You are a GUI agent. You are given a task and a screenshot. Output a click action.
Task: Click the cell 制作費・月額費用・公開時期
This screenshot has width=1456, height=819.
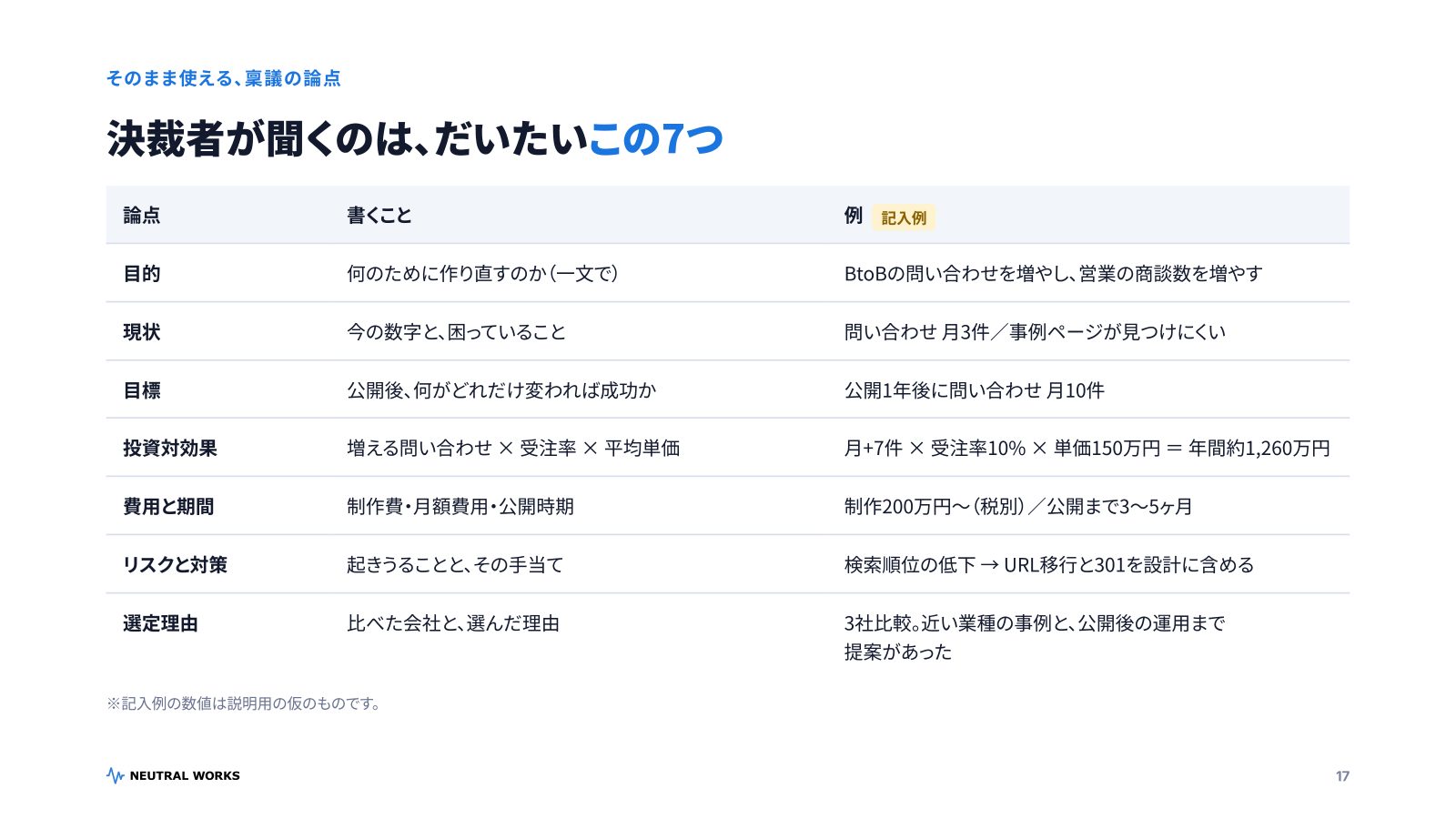pyautogui.click(x=460, y=507)
